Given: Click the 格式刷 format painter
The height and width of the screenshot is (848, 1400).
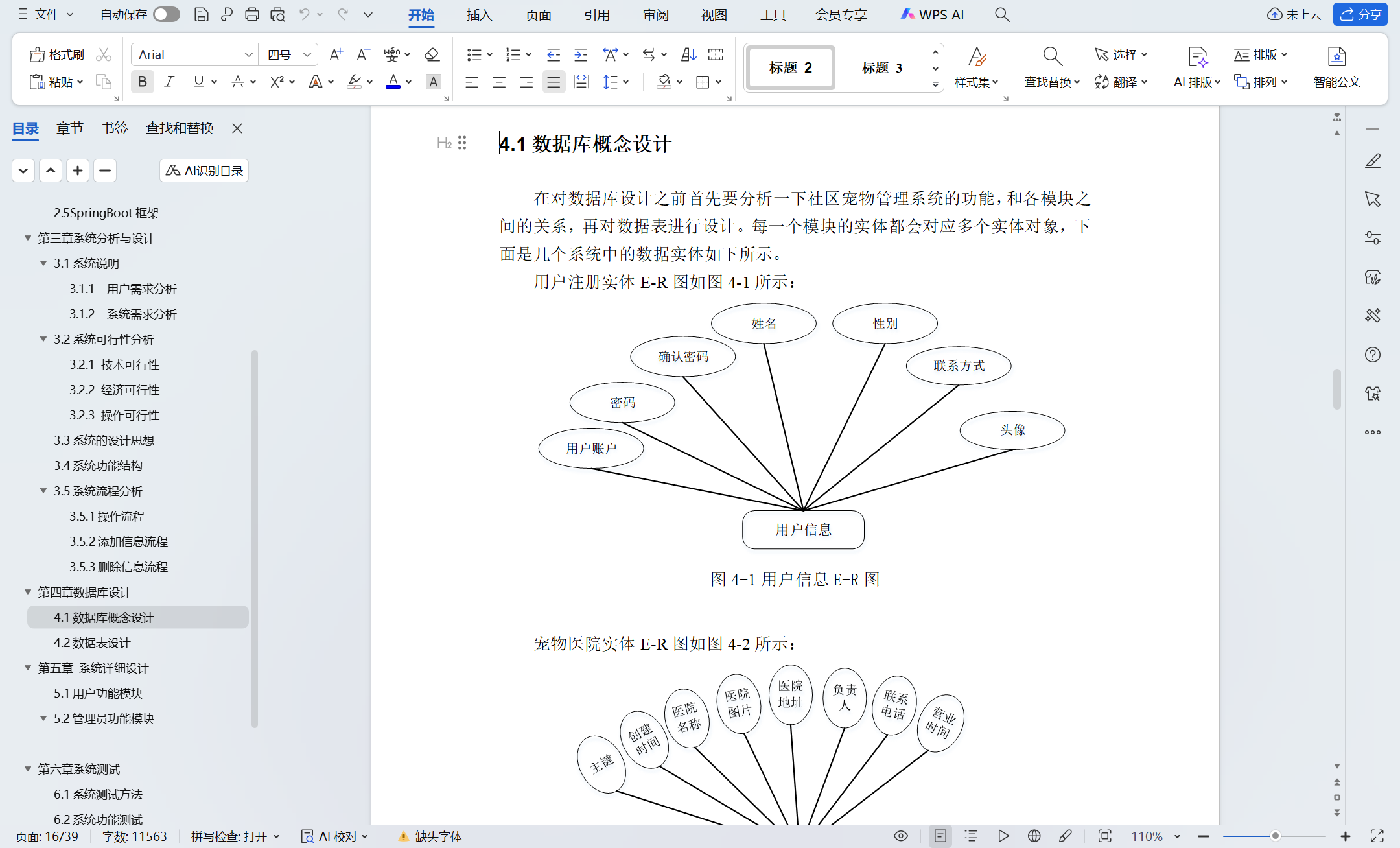Looking at the screenshot, I should click(57, 54).
